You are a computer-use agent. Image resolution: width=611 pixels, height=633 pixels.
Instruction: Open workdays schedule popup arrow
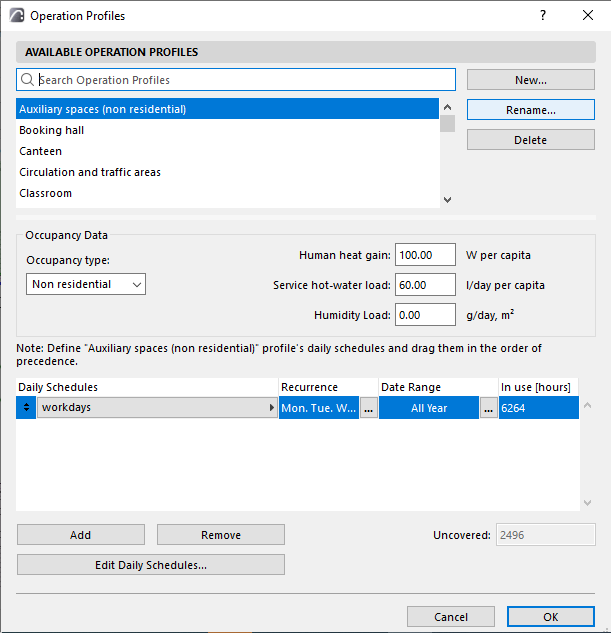click(272, 408)
